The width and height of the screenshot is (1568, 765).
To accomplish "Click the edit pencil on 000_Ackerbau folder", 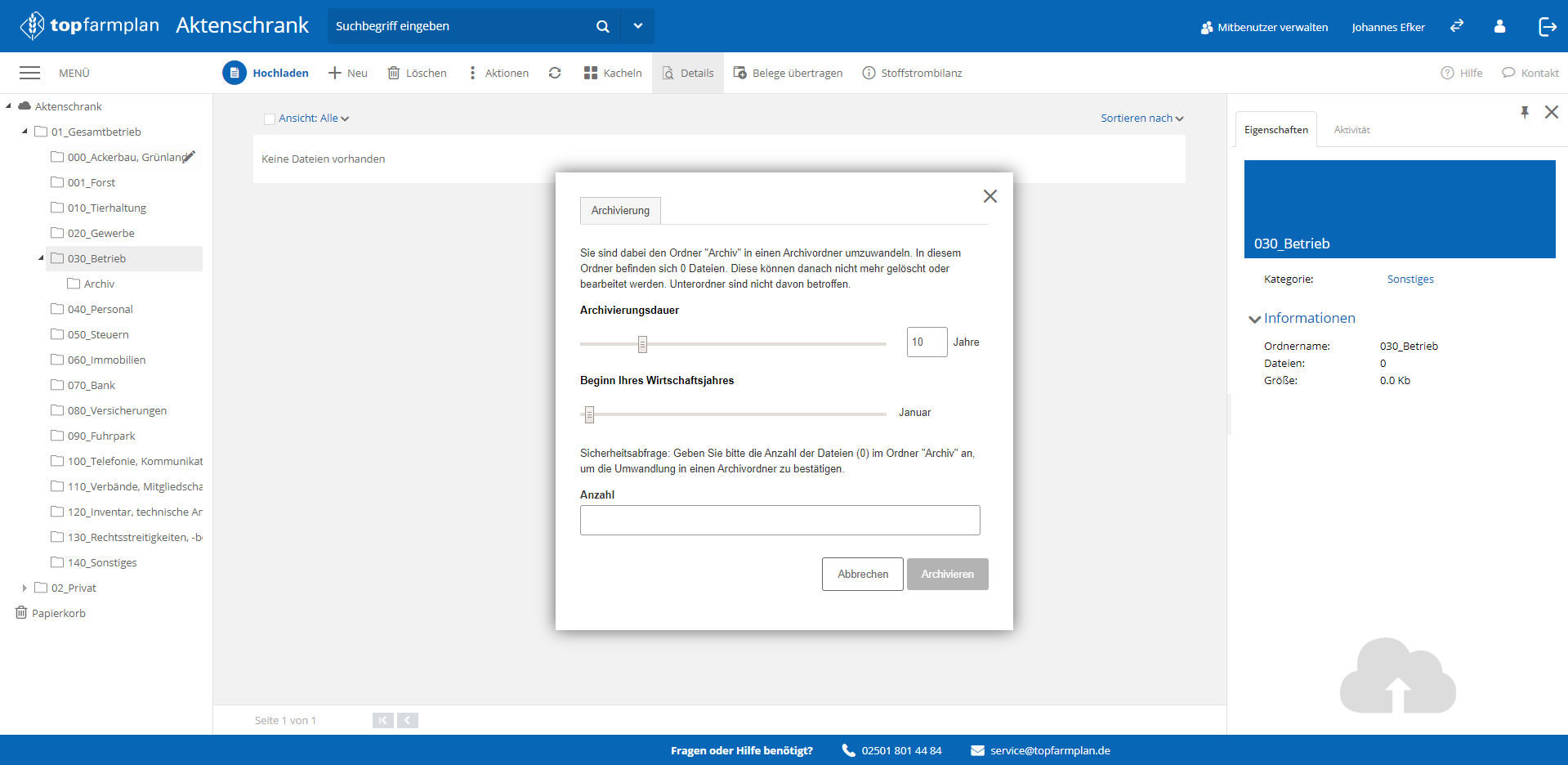I will pos(190,156).
